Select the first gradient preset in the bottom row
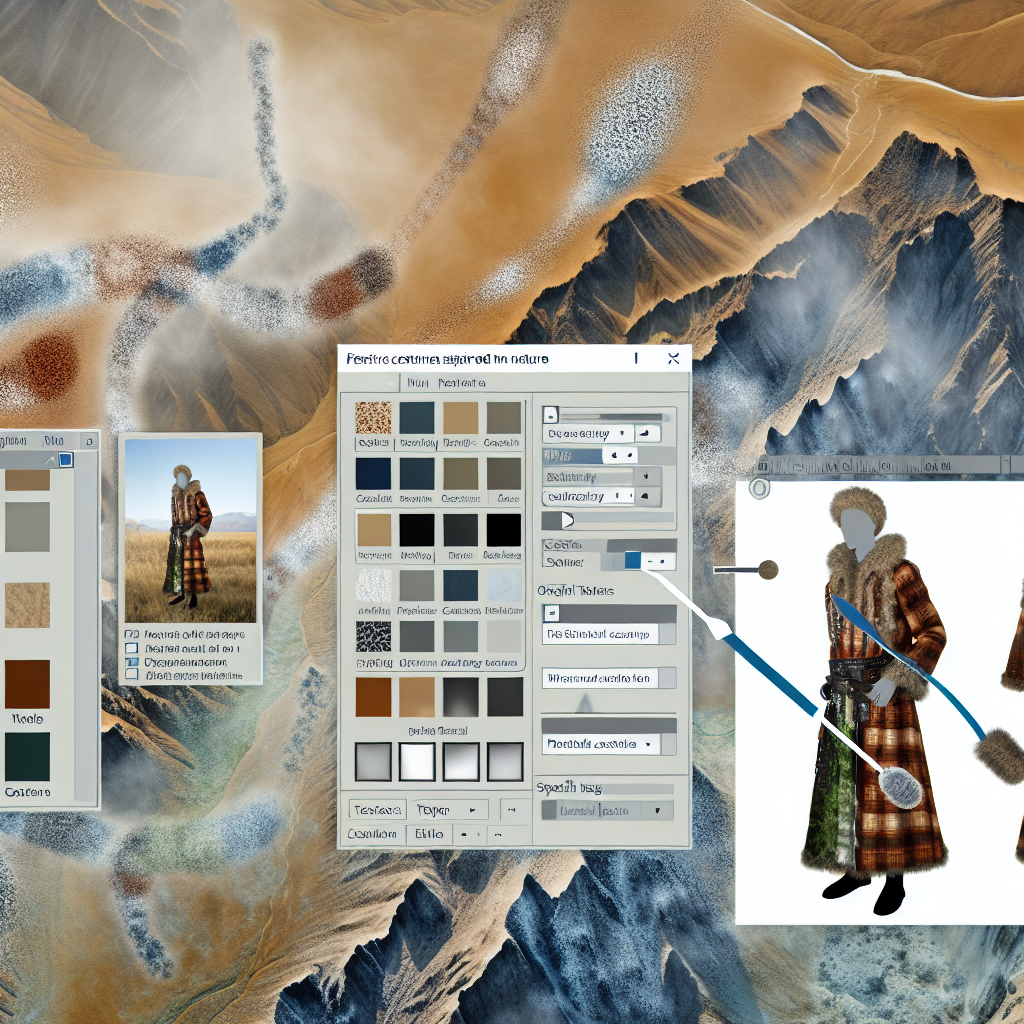 [x=373, y=761]
